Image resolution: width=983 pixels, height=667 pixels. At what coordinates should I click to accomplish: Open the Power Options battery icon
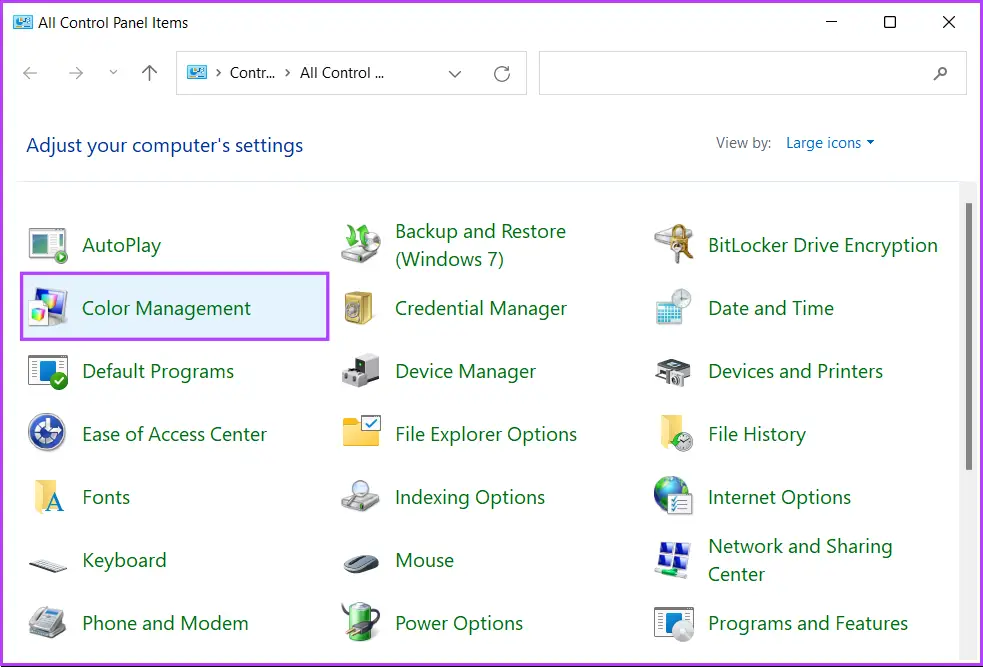click(360, 623)
